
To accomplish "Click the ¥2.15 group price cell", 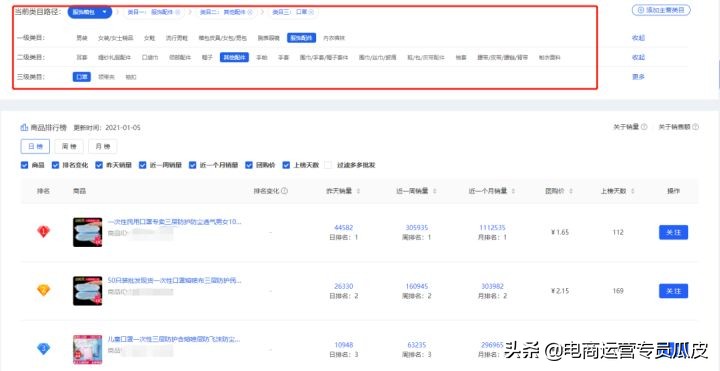I will (560, 291).
